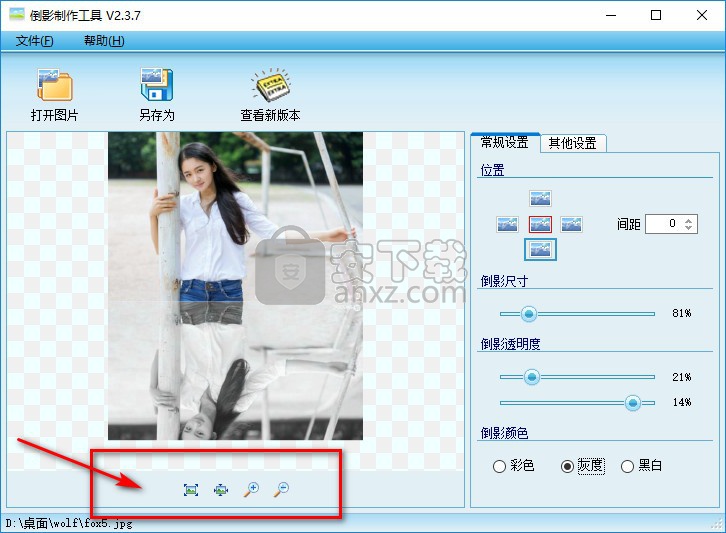The height and width of the screenshot is (533, 726).
Task: Set reflection position to left thumbnail
Action: (509, 224)
